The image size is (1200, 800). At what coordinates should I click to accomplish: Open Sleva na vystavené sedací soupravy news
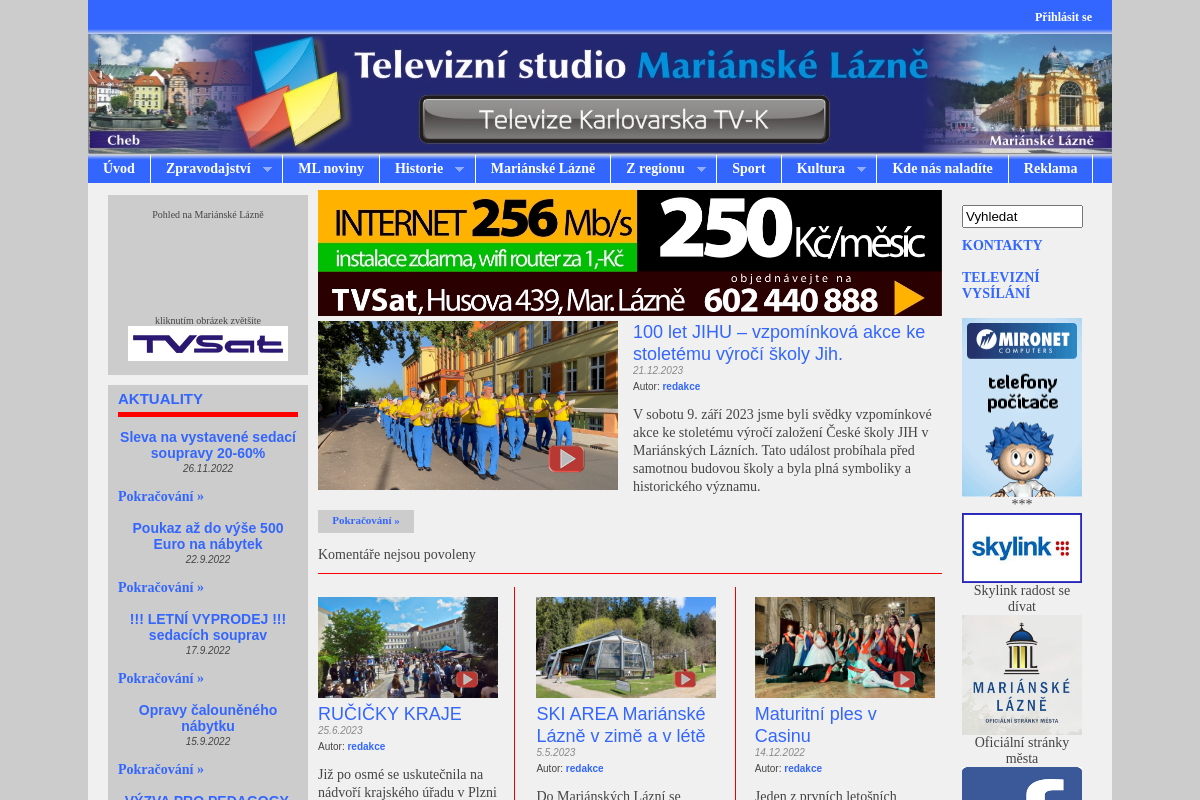click(x=208, y=445)
